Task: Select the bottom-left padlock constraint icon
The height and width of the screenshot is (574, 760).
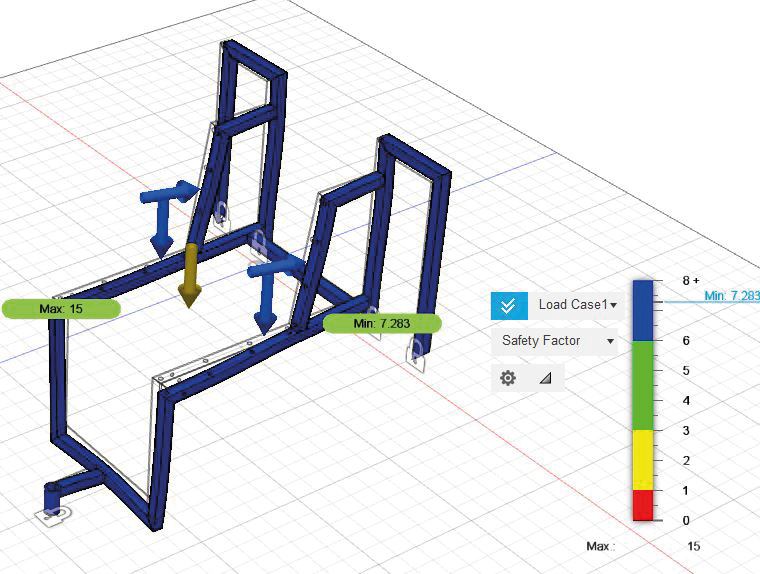Action: click(x=53, y=515)
